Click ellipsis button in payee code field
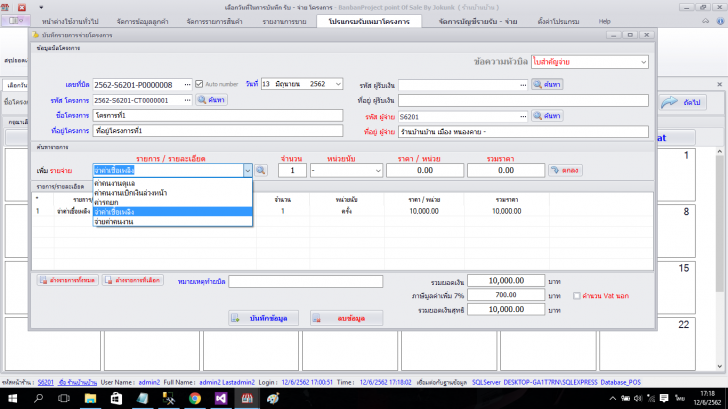Viewport: 728px width, 409px height. pyautogui.click(x=523, y=84)
